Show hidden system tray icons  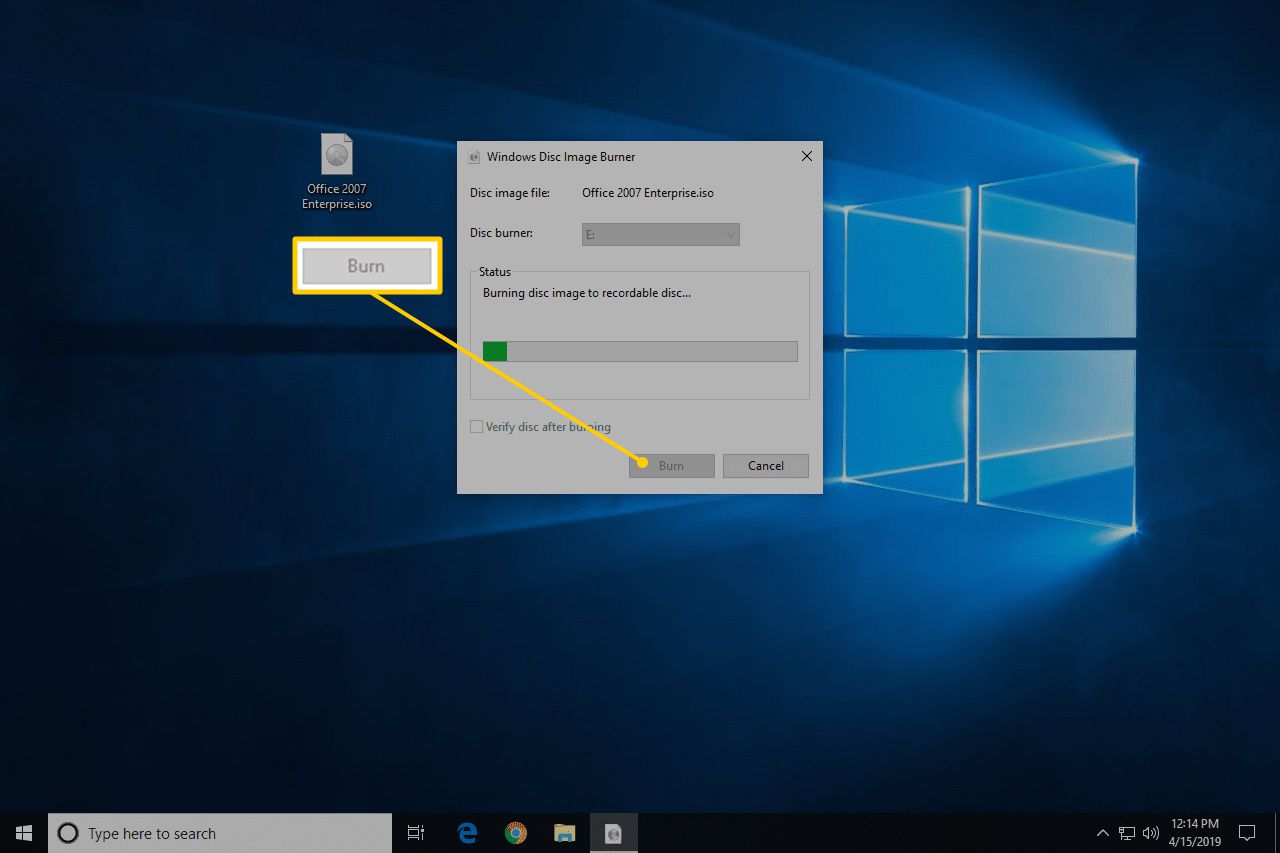(x=1102, y=833)
